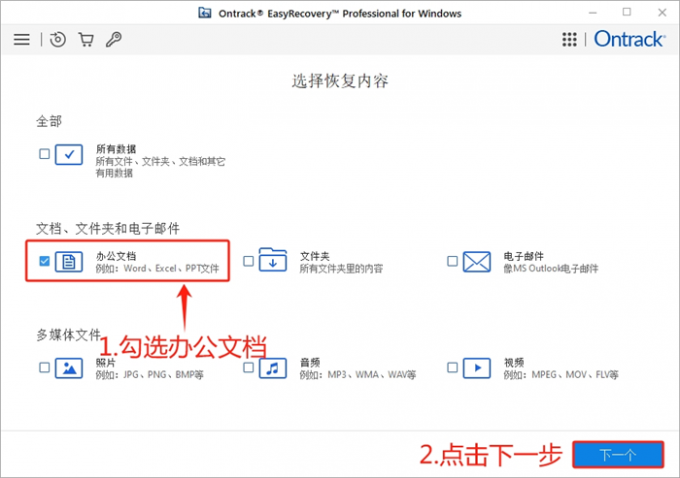Check the 照片 checkbox

coord(44,367)
